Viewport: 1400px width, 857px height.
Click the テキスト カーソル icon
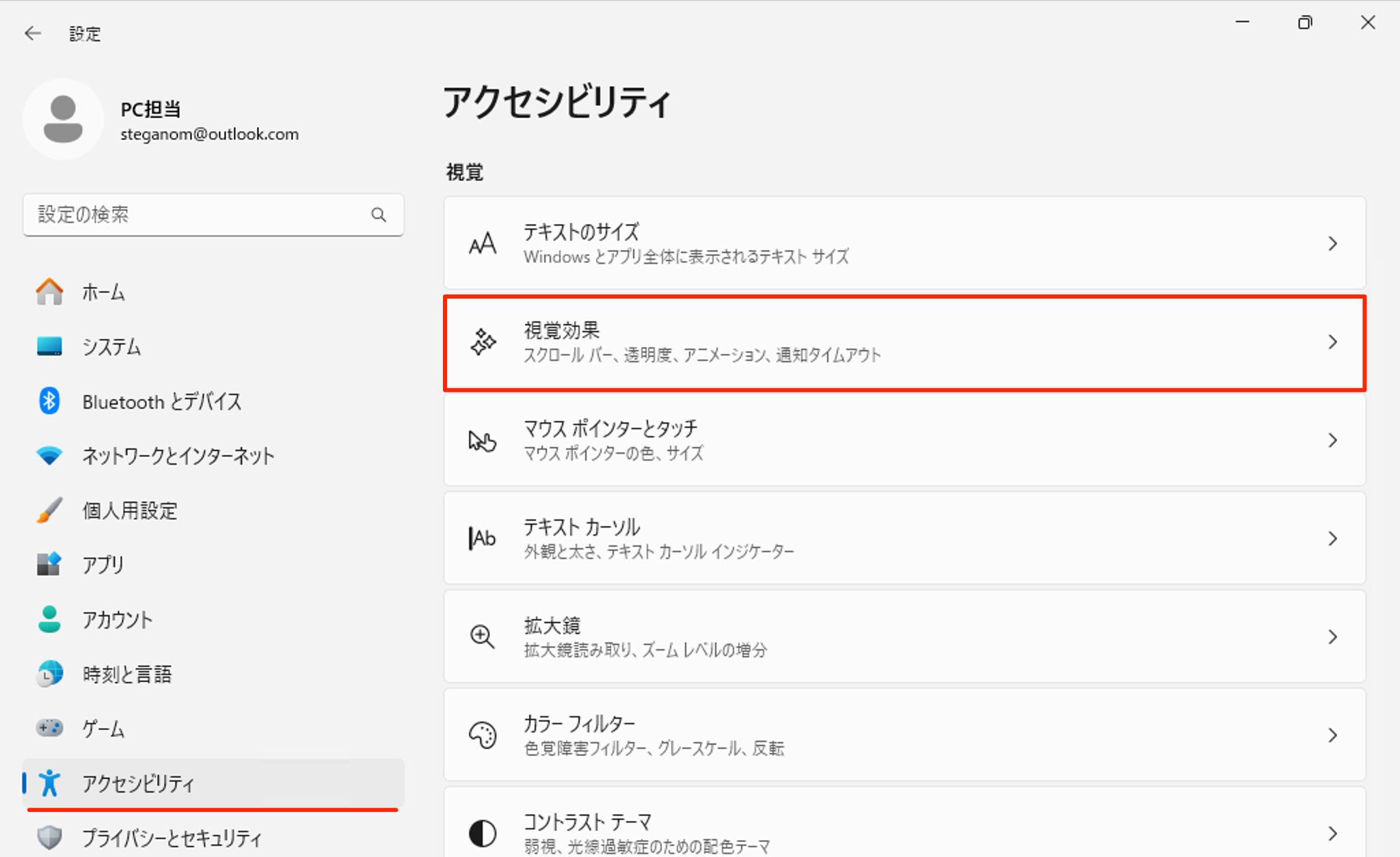click(482, 539)
